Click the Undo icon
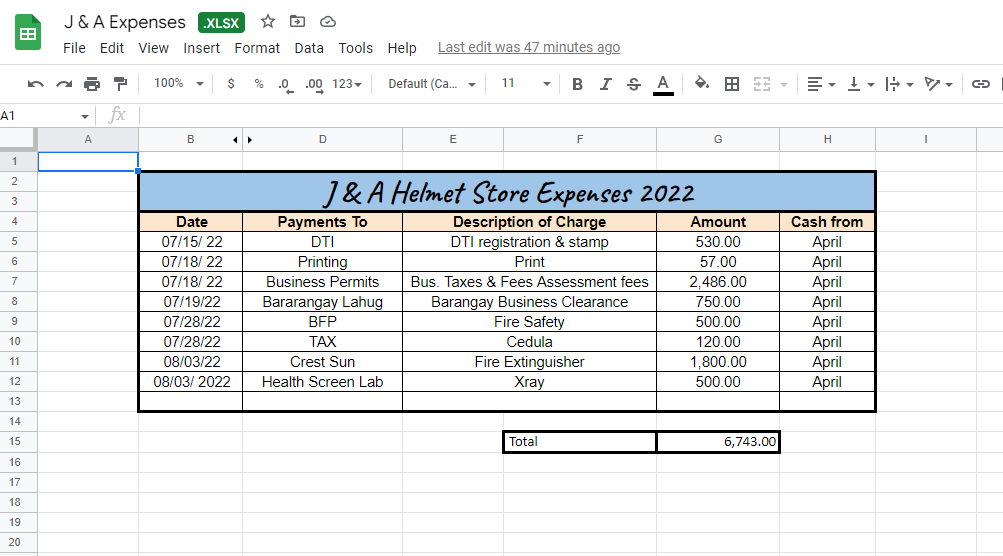The height and width of the screenshot is (556, 1003). 36,84
